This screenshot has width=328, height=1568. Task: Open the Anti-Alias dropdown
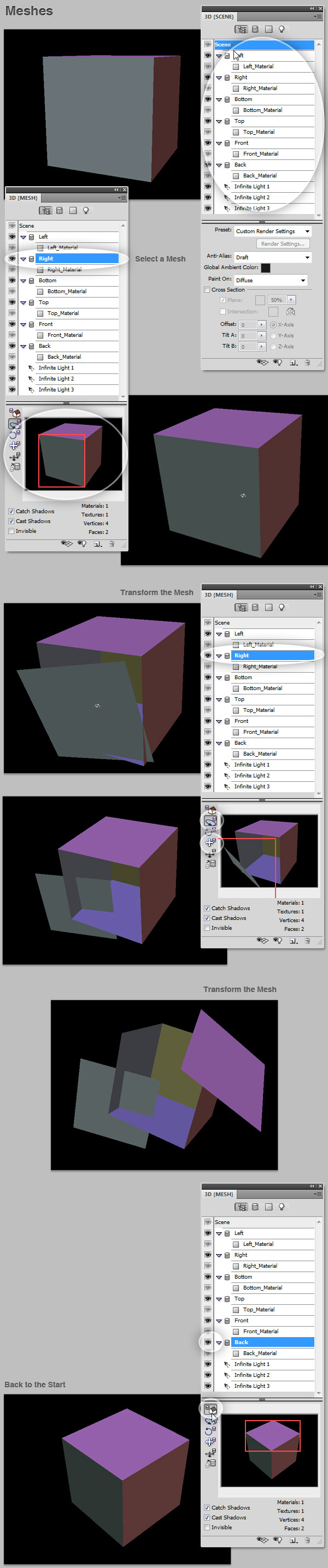(x=273, y=258)
